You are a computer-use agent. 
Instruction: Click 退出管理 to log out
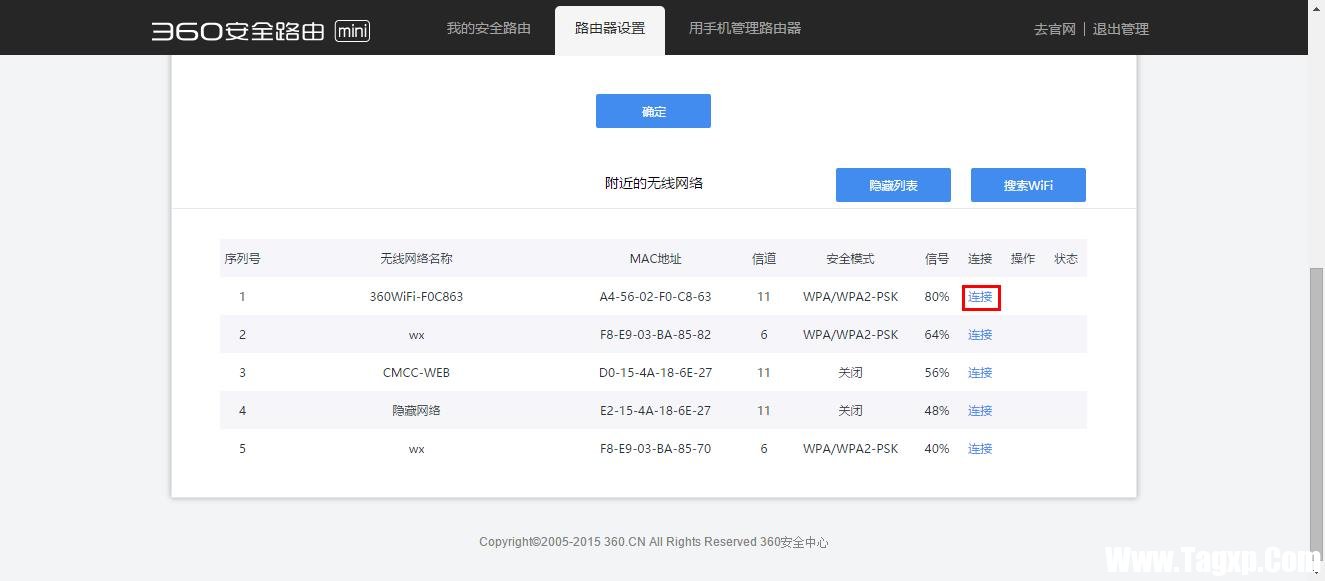pyautogui.click(x=1120, y=29)
